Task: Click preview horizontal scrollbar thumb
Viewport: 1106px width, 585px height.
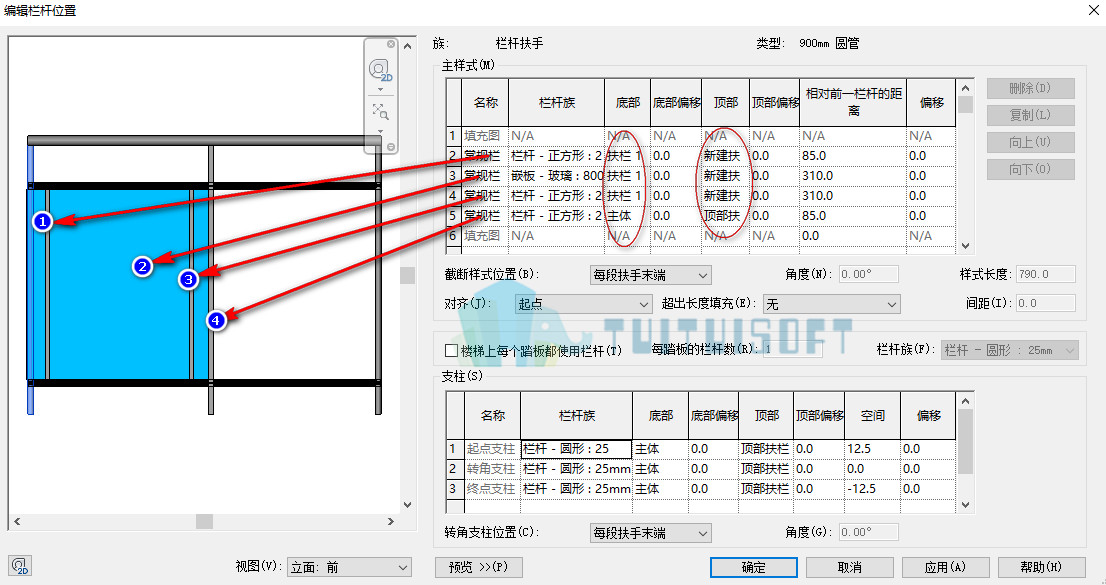Action: tap(205, 521)
